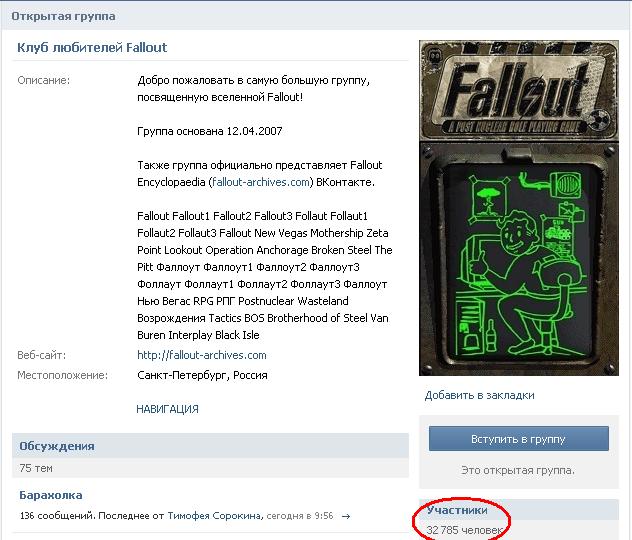The height and width of the screenshot is (540, 632).
Task: Follow the fallout-archives.com link in the description
Action: (x=261, y=182)
